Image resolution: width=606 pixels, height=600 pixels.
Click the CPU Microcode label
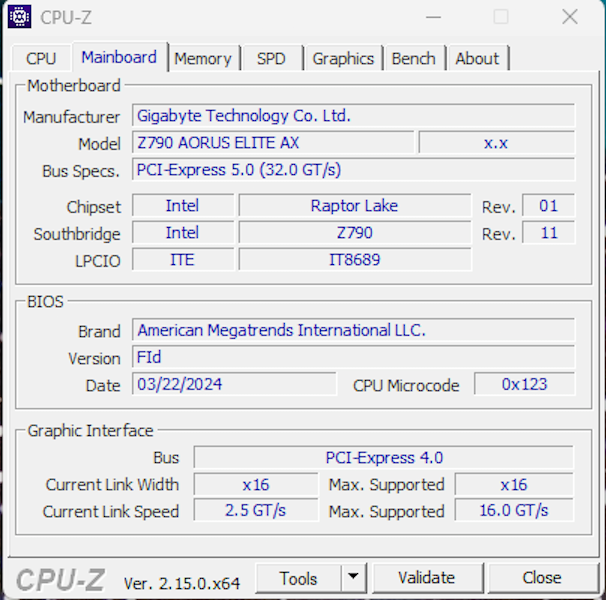406,385
